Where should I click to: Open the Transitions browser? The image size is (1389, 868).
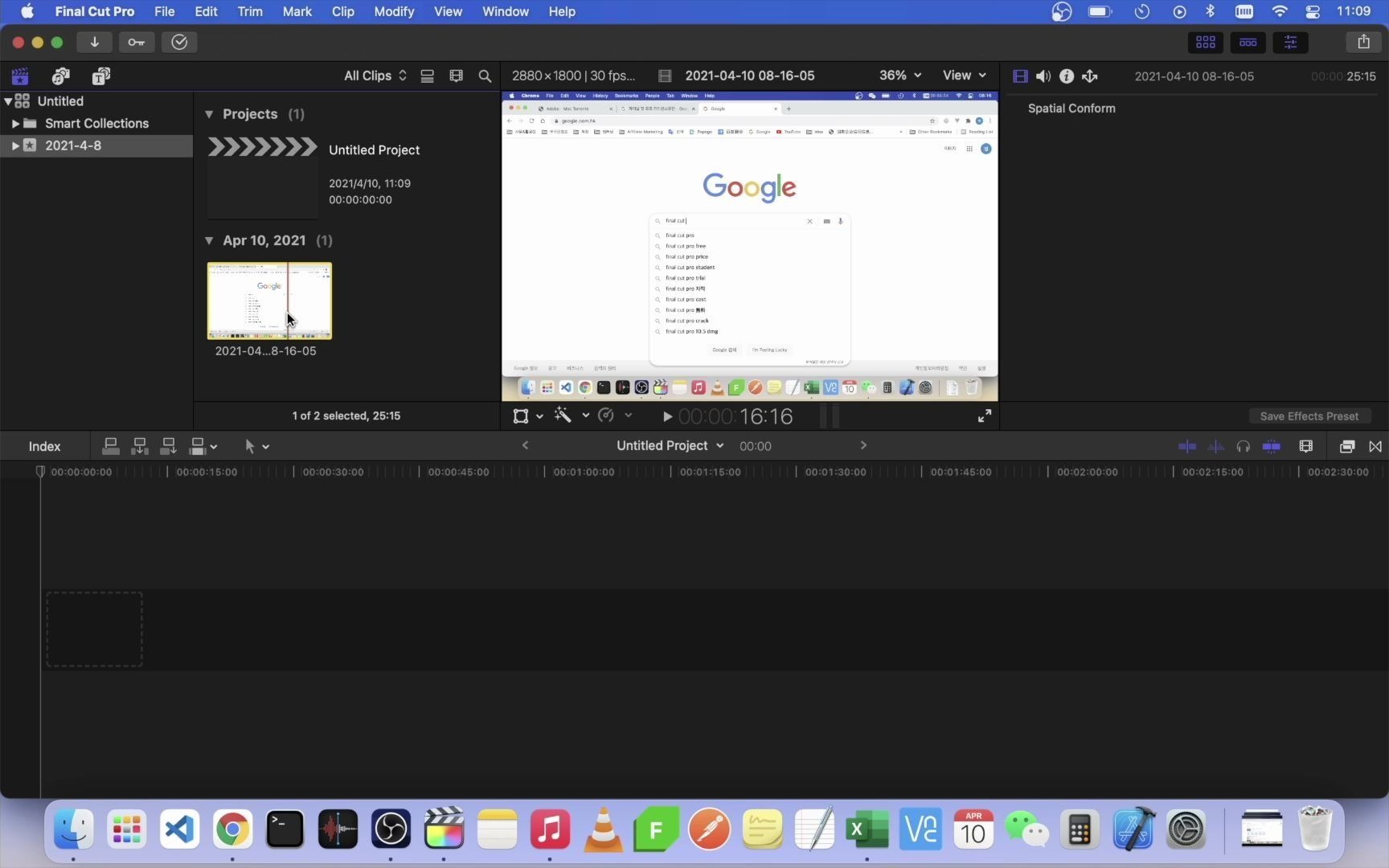(1375, 447)
